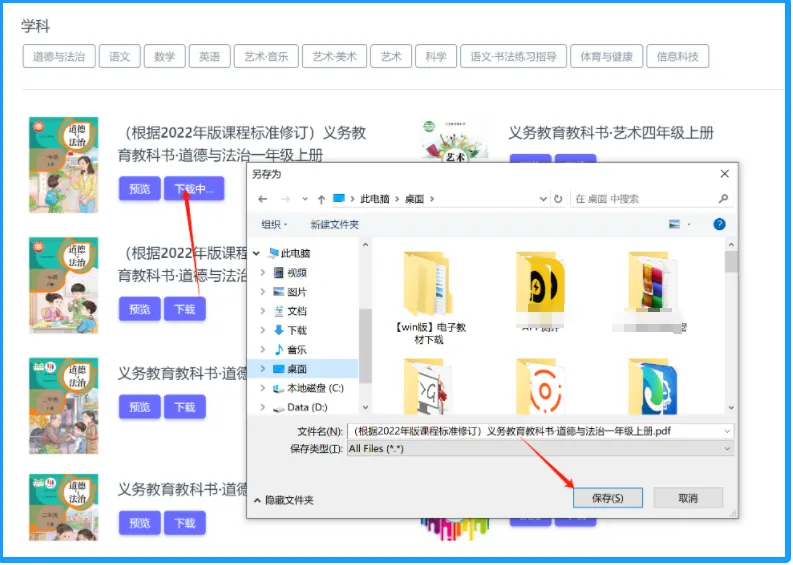Change the view layout icon
Viewport: 793px width, 565px height.
(674, 224)
